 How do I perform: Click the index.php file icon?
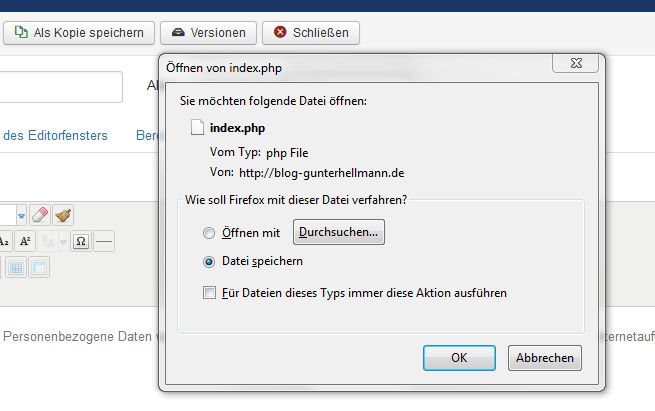pyautogui.click(x=198, y=128)
